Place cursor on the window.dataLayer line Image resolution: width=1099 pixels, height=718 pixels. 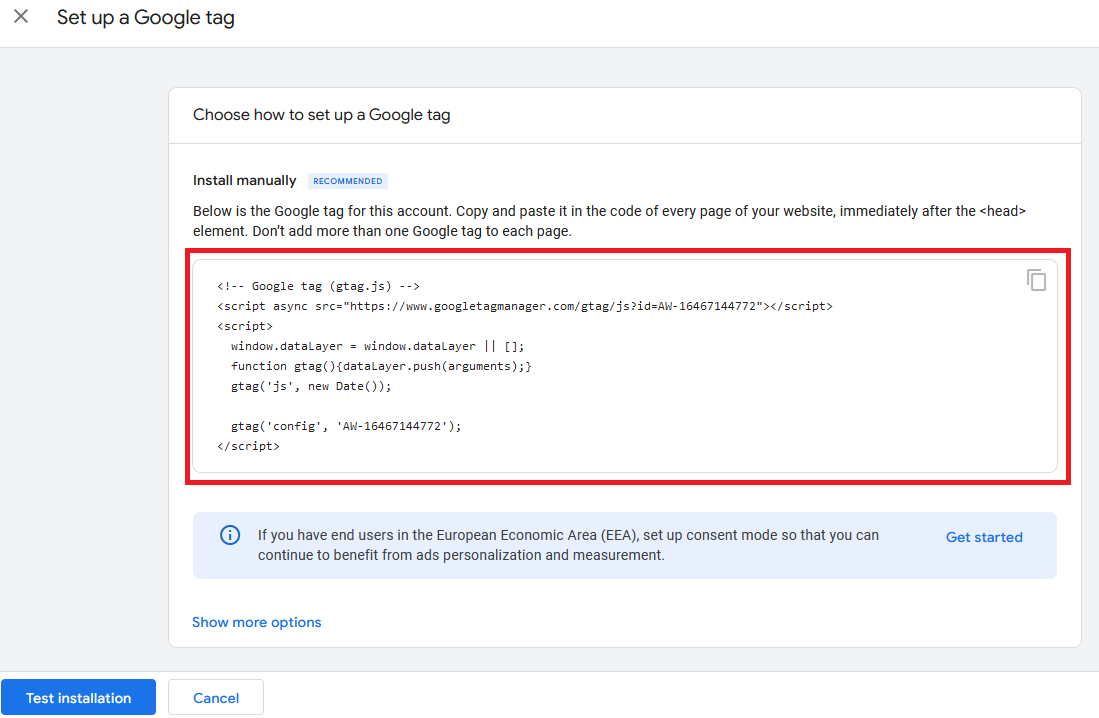tap(377, 346)
